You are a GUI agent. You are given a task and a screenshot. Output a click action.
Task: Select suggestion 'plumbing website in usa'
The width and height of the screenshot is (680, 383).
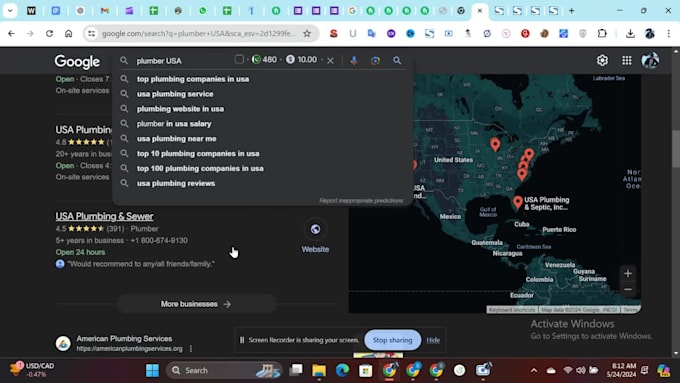coord(180,109)
